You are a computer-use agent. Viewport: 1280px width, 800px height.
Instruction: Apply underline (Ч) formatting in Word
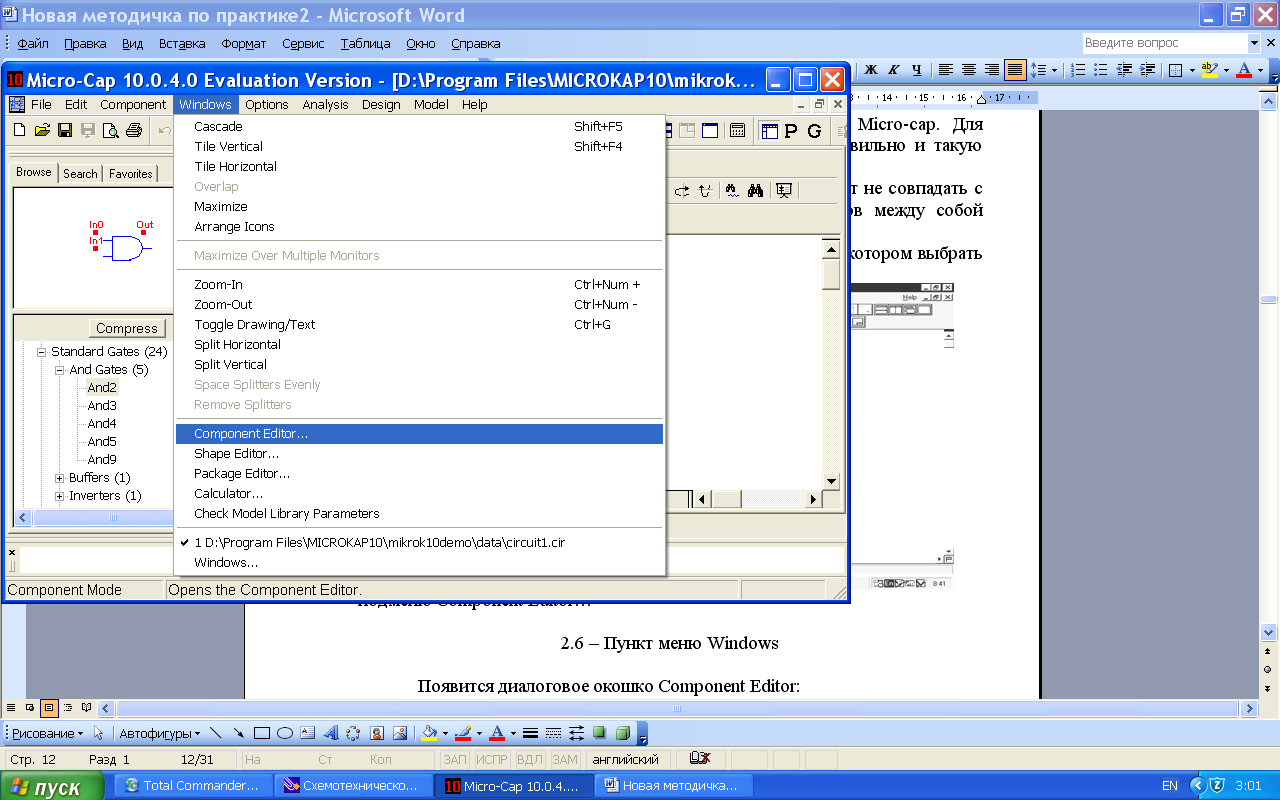[x=916, y=70]
